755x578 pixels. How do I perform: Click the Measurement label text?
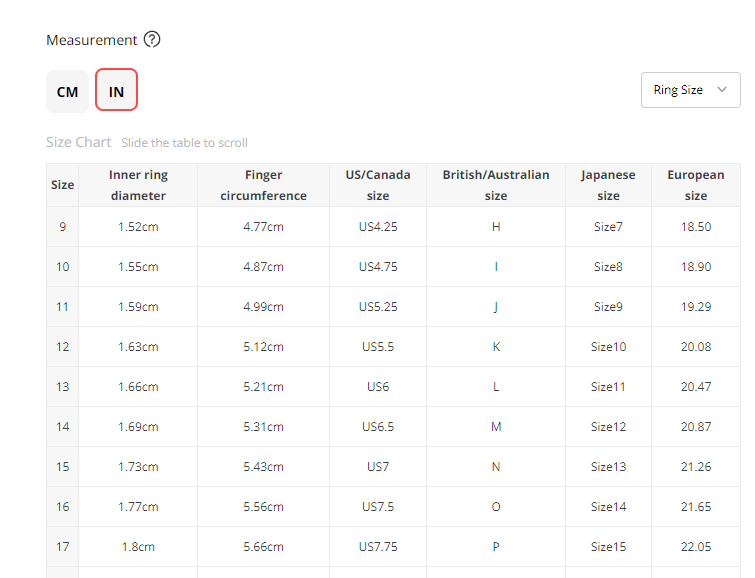click(91, 40)
